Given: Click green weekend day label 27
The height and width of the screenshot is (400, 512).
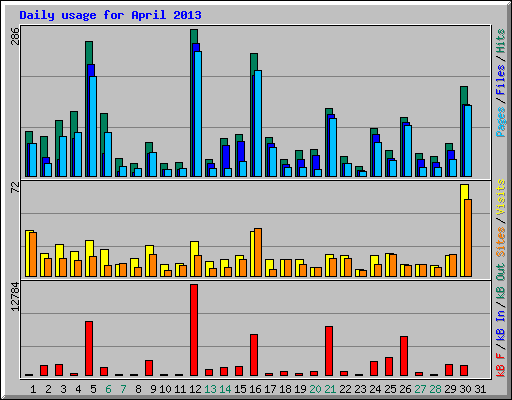Looking at the screenshot, I should (420, 389).
